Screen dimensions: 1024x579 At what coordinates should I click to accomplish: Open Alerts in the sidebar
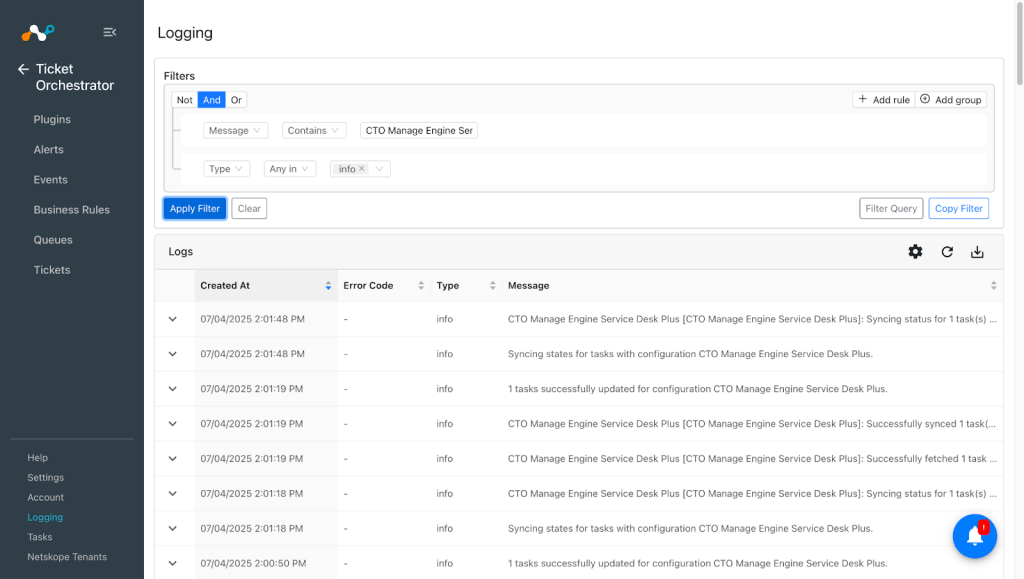tap(49, 149)
